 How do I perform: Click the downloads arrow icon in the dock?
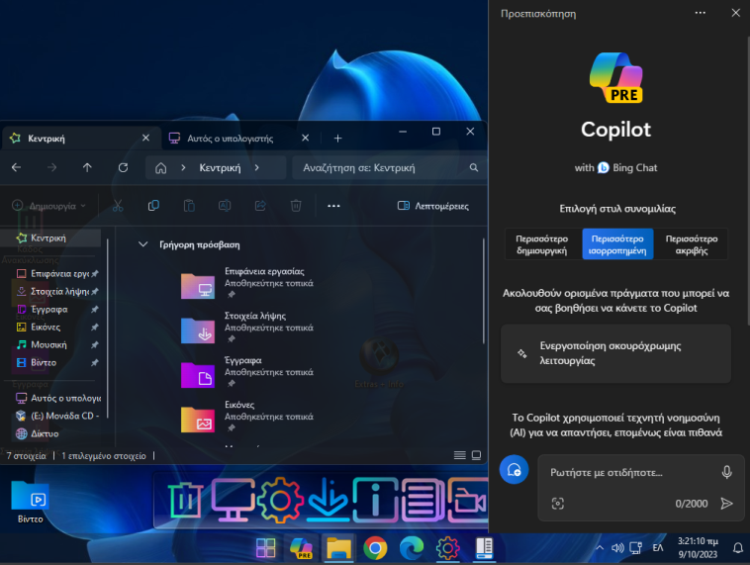tap(328, 501)
